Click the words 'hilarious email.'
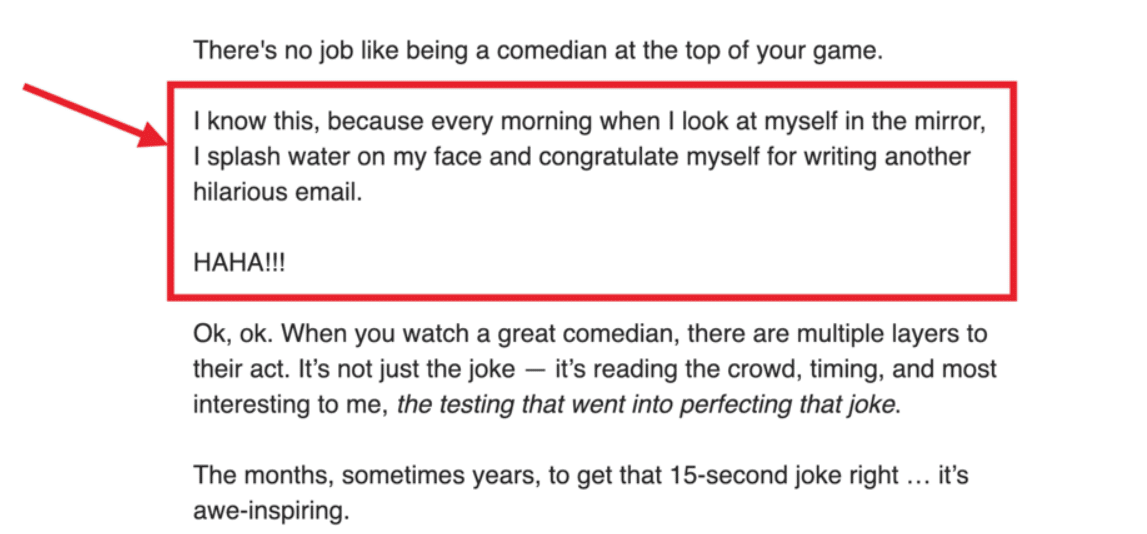 pyautogui.click(x=277, y=192)
